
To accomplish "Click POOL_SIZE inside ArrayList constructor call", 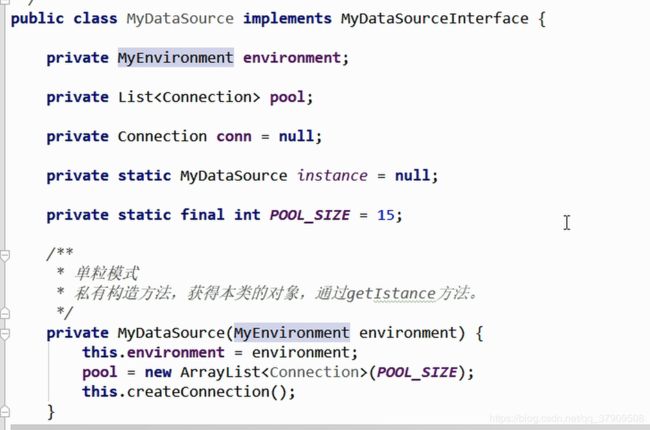I will pyautogui.click(x=417, y=372).
